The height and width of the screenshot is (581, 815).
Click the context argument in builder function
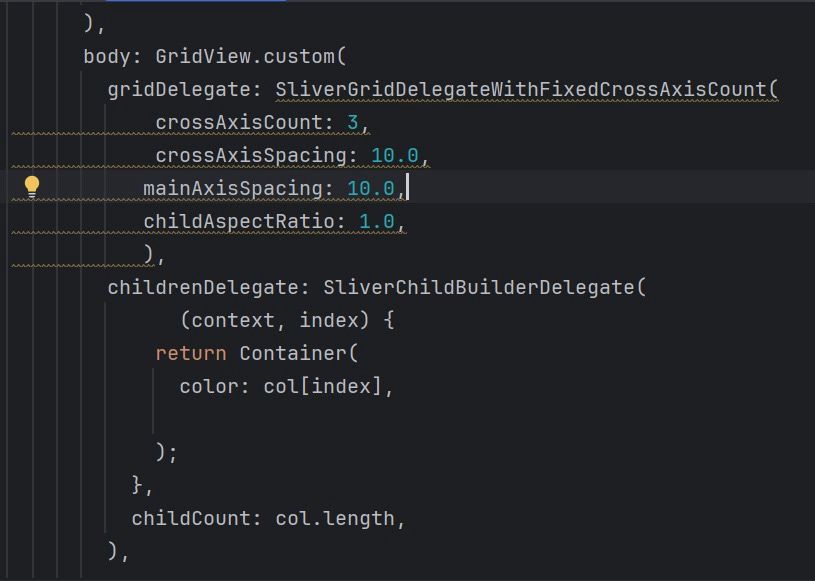point(233,320)
